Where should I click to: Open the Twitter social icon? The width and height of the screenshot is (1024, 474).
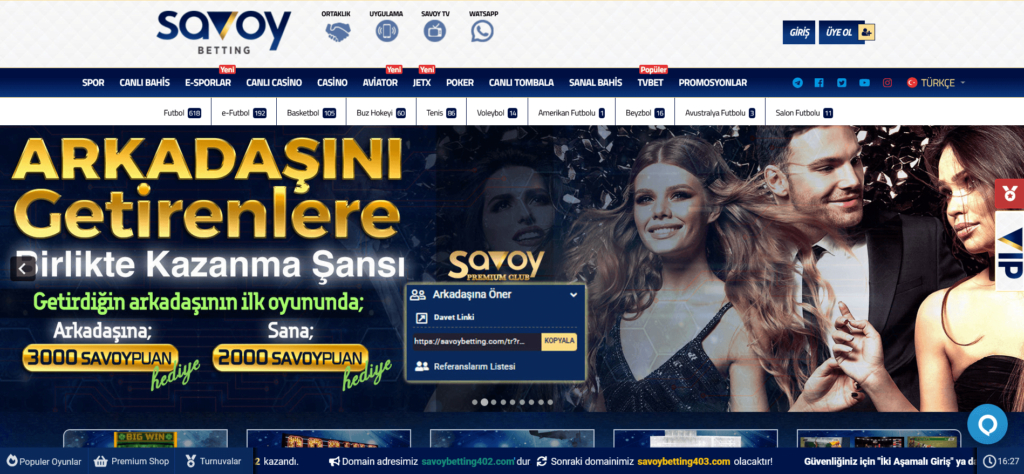pos(841,83)
